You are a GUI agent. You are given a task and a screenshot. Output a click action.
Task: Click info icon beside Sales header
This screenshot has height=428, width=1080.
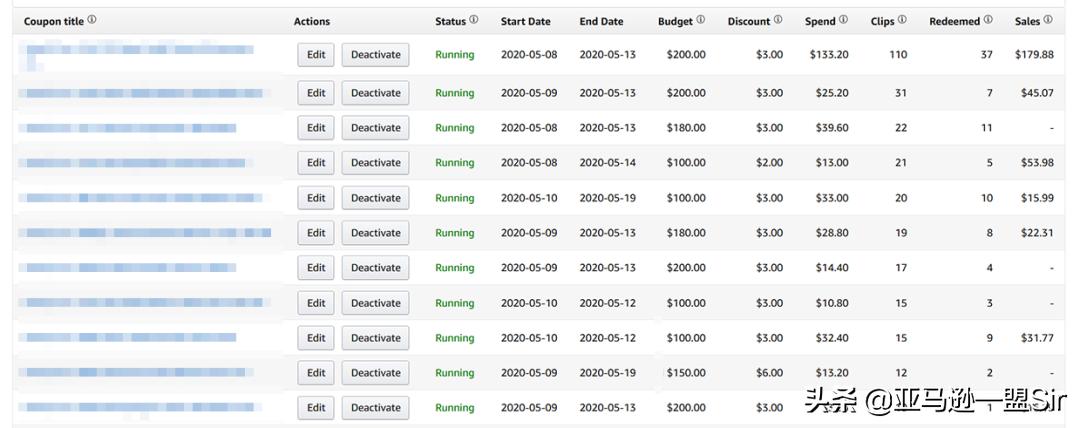[1048, 20]
